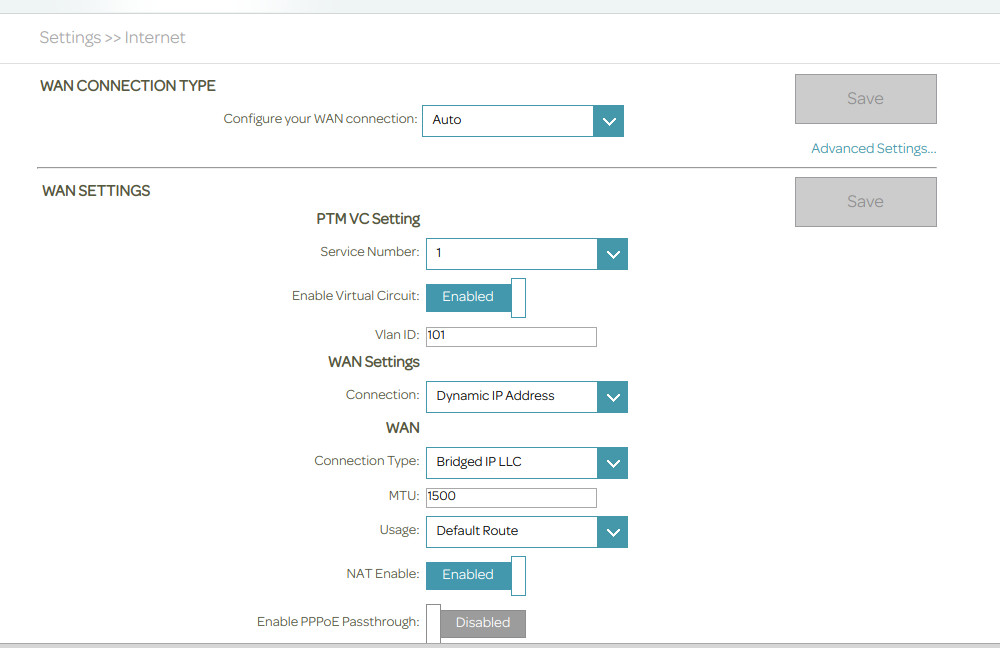
Task: Go to Settings in the breadcrumb
Action: (70, 38)
